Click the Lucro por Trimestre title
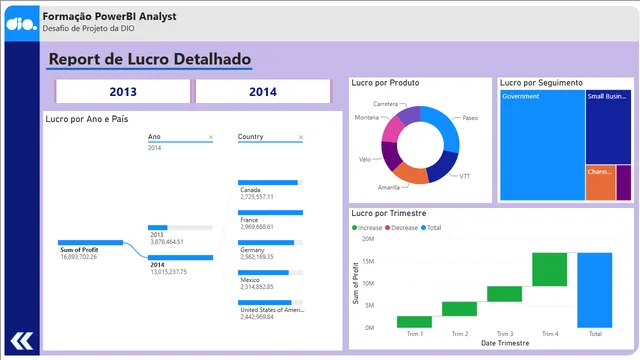 pyautogui.click(x=389, y=213)
